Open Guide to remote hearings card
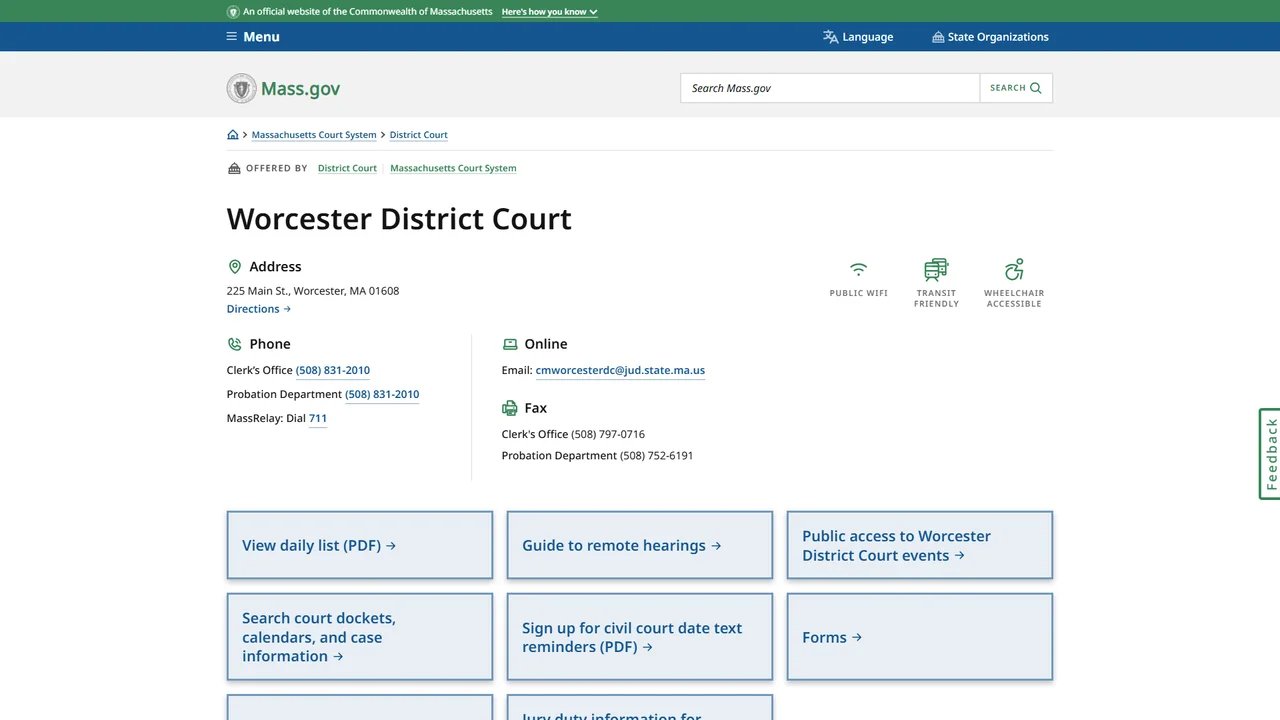The height and width of the screenshot is (720, 1280). [x=640, y=545]
